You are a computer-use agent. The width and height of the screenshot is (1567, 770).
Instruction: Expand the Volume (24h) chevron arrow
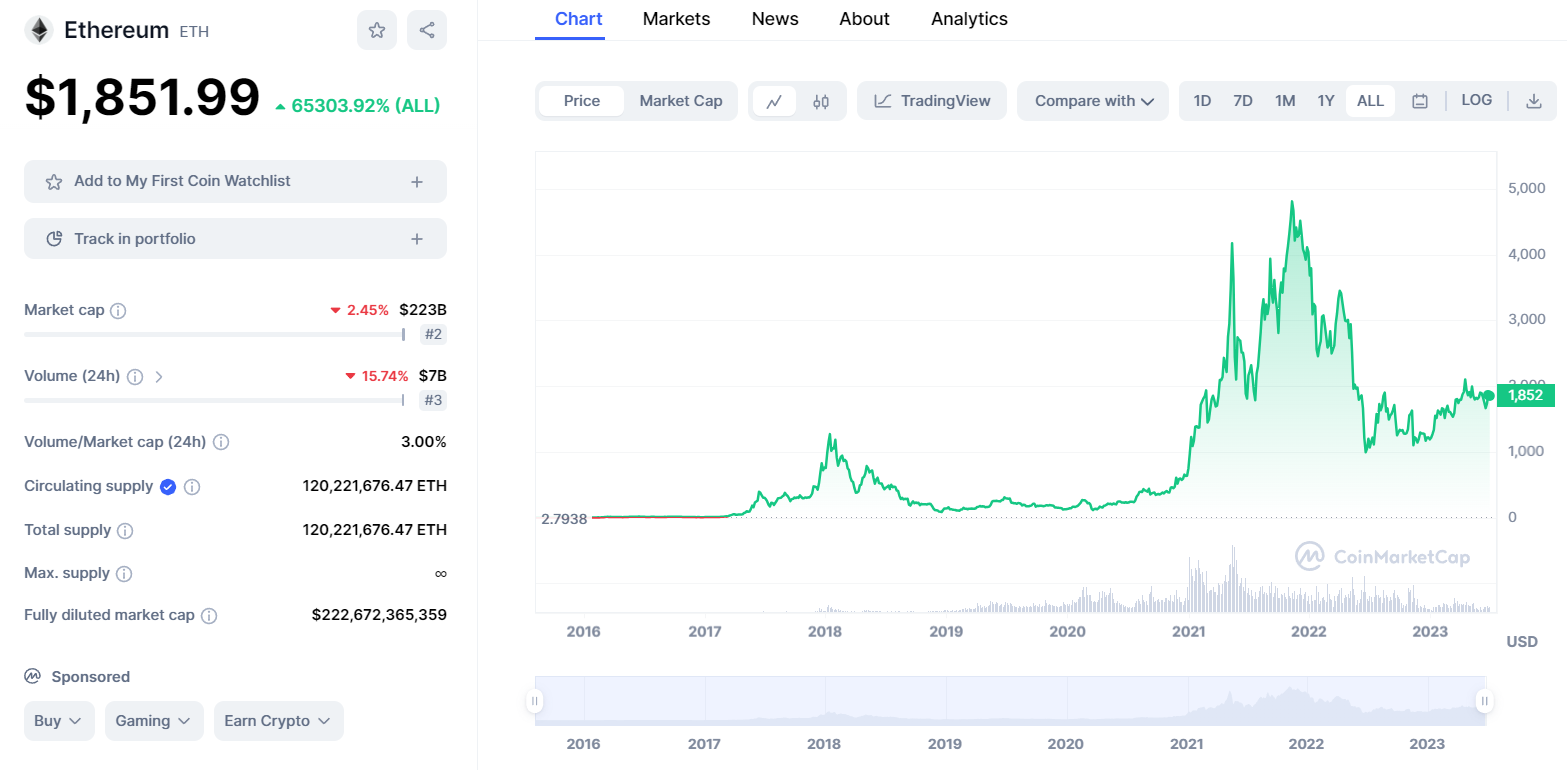(159, 377)
